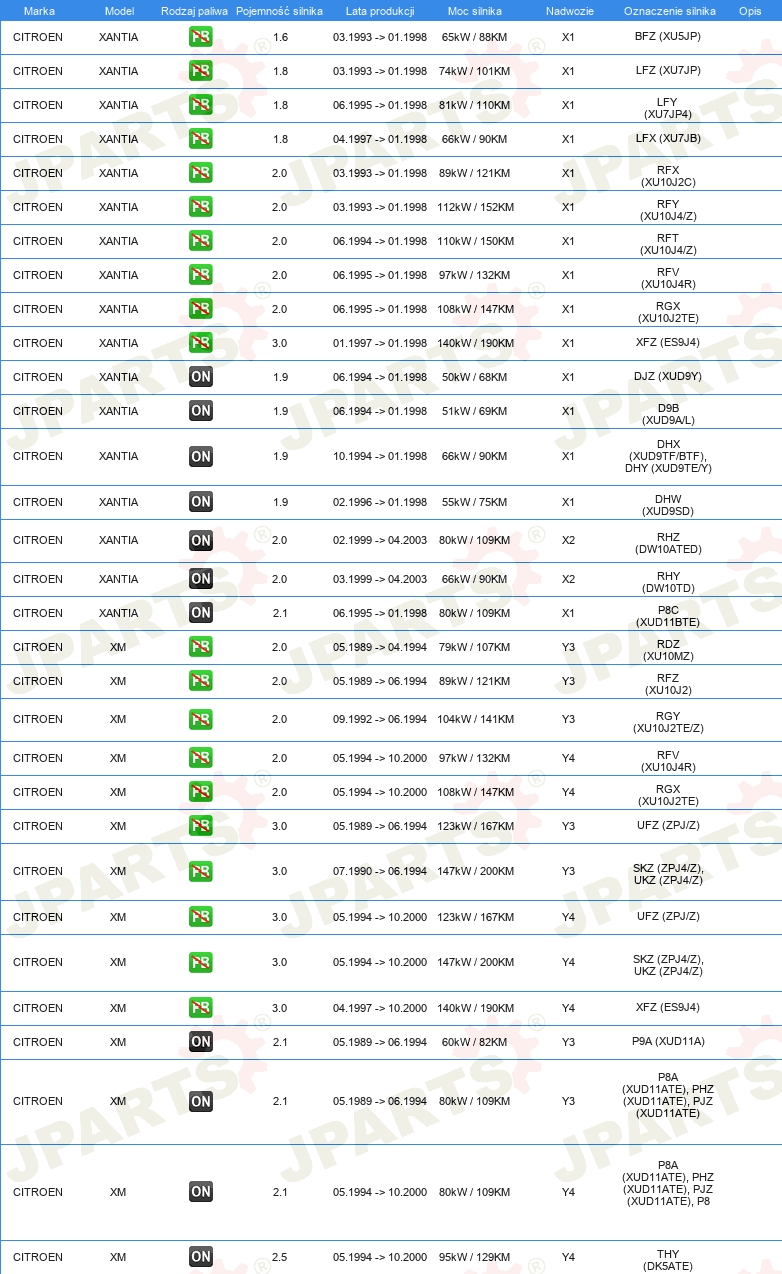Viewport: 782px width, 1274px height.
Task: Click the '95kW / 129KM' power cell
Action: click(474, 1257)
